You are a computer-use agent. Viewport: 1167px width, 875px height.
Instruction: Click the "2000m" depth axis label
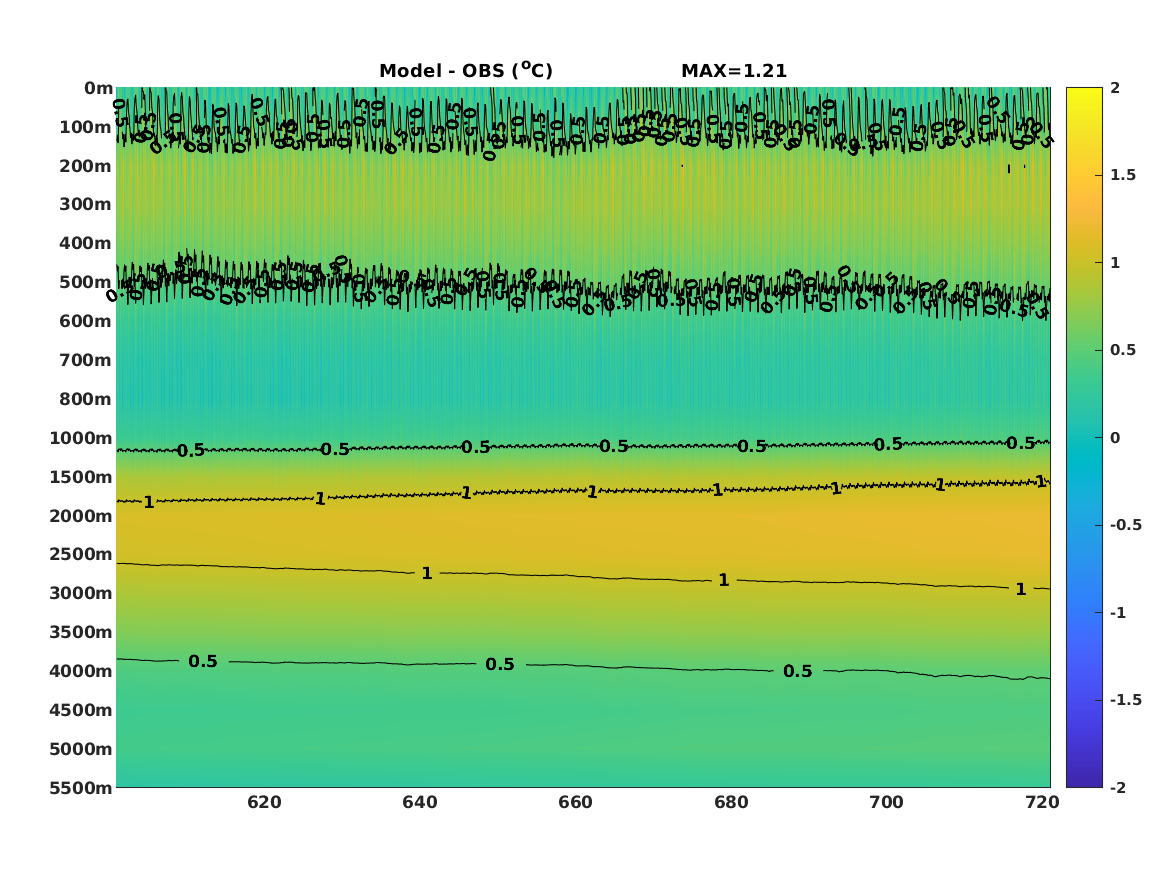81,516
